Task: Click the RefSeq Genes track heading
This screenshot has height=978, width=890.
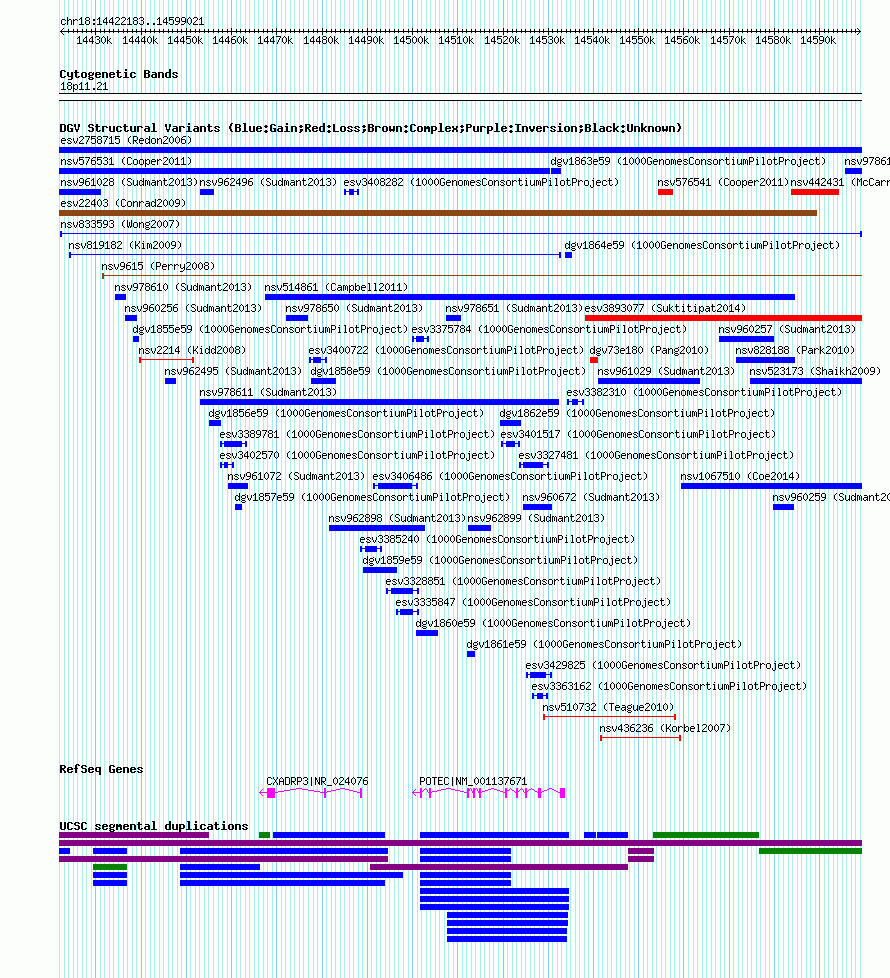Action: coord(101,770)
